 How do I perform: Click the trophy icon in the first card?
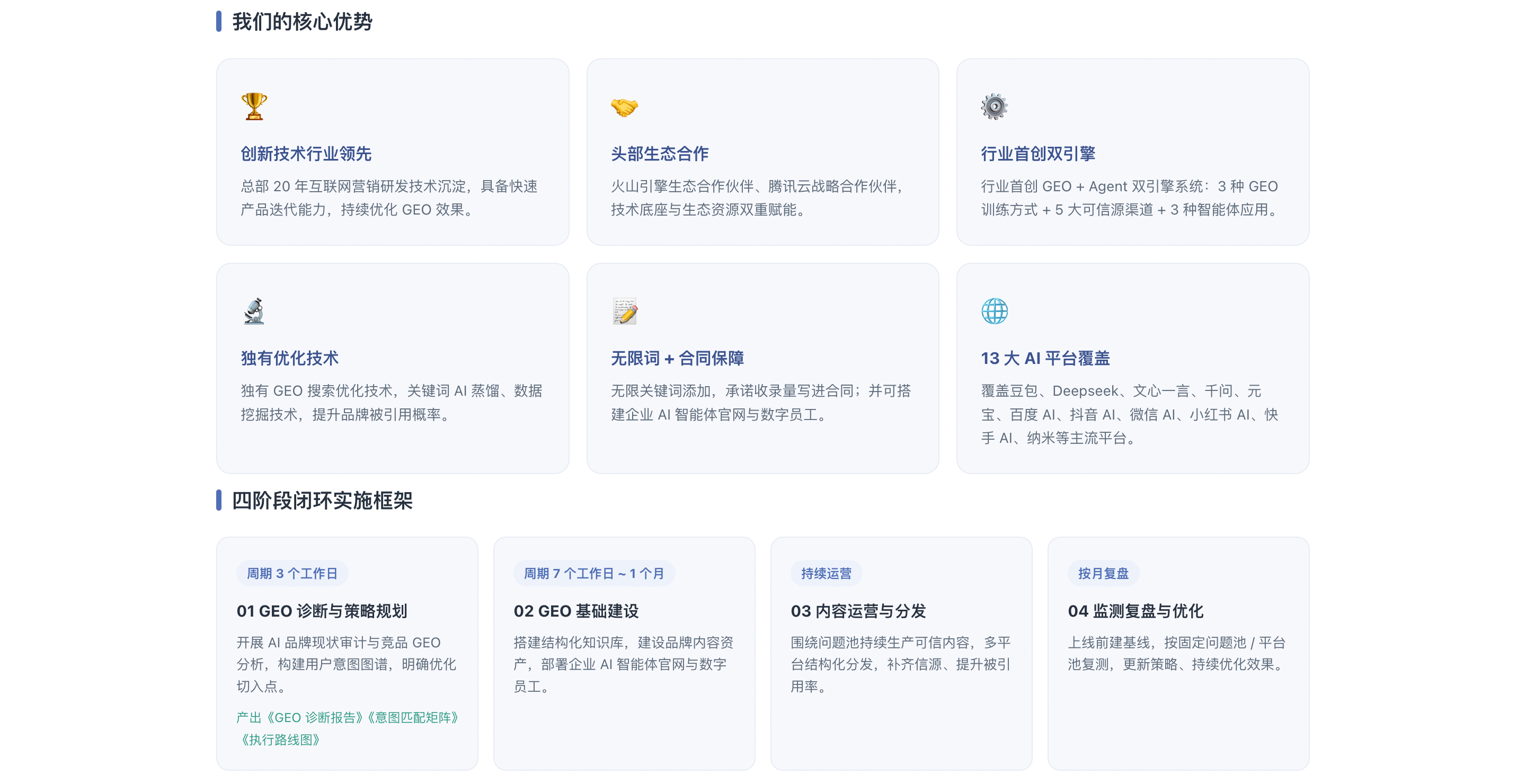coord(254,106)
